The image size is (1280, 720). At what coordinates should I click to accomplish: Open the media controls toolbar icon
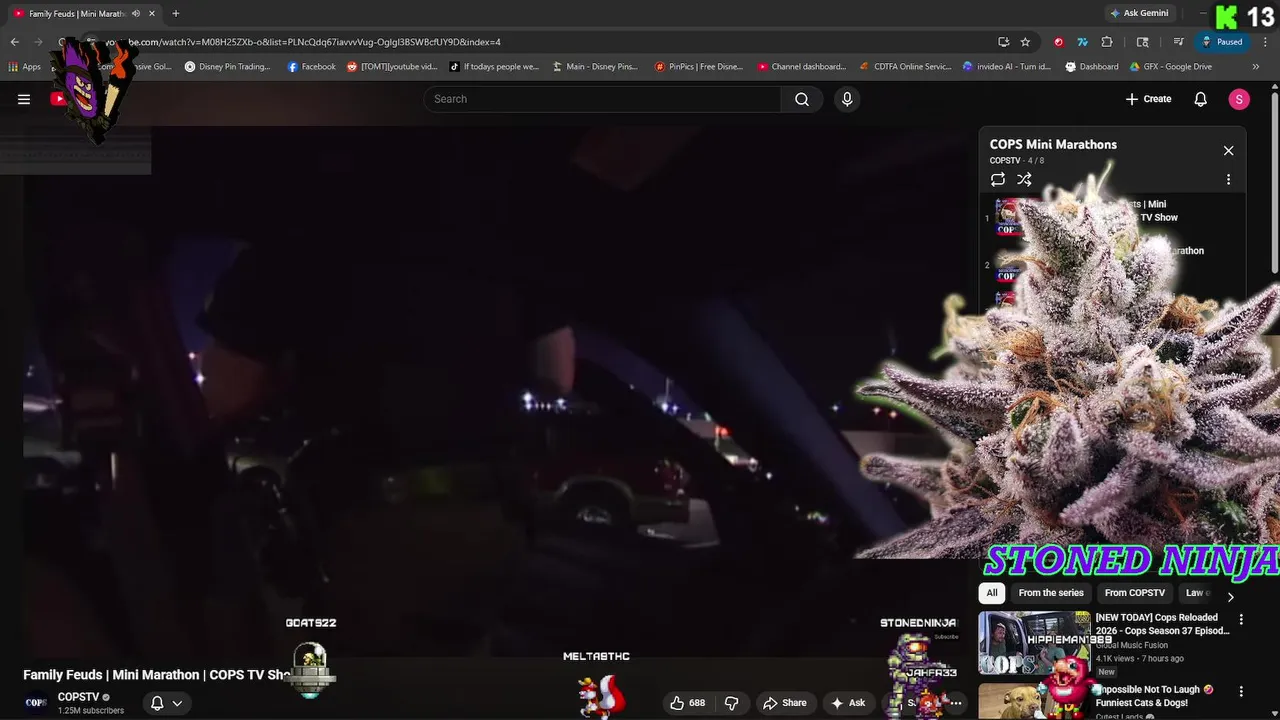pos(1179,42)
